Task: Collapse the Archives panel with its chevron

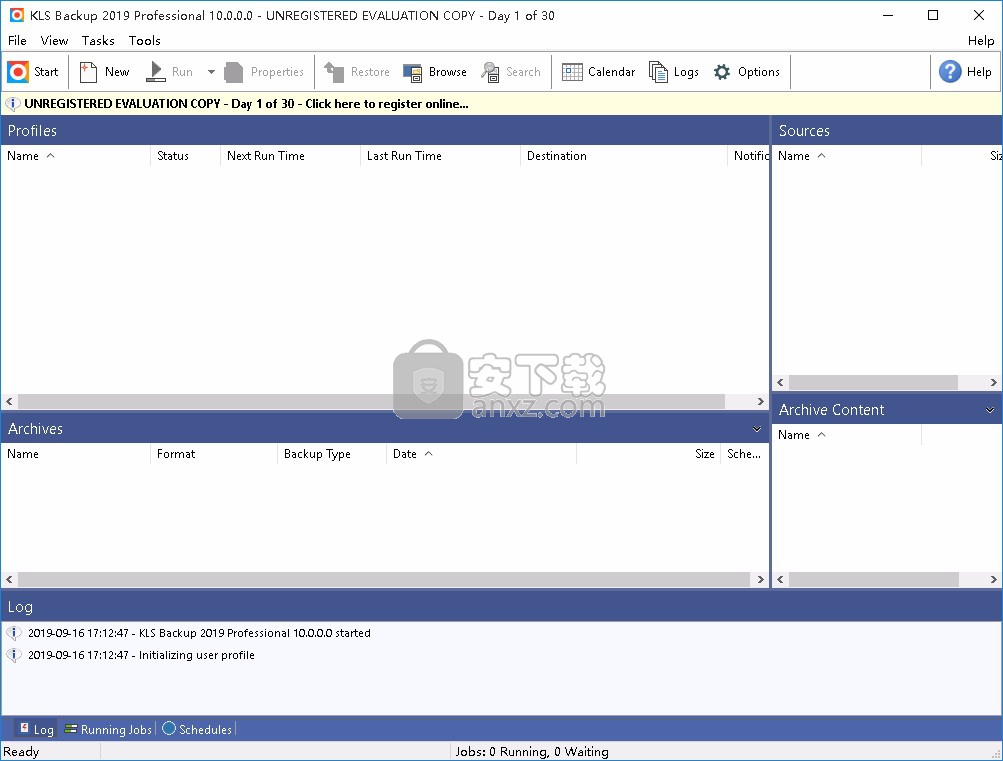Action: point(757,428)
